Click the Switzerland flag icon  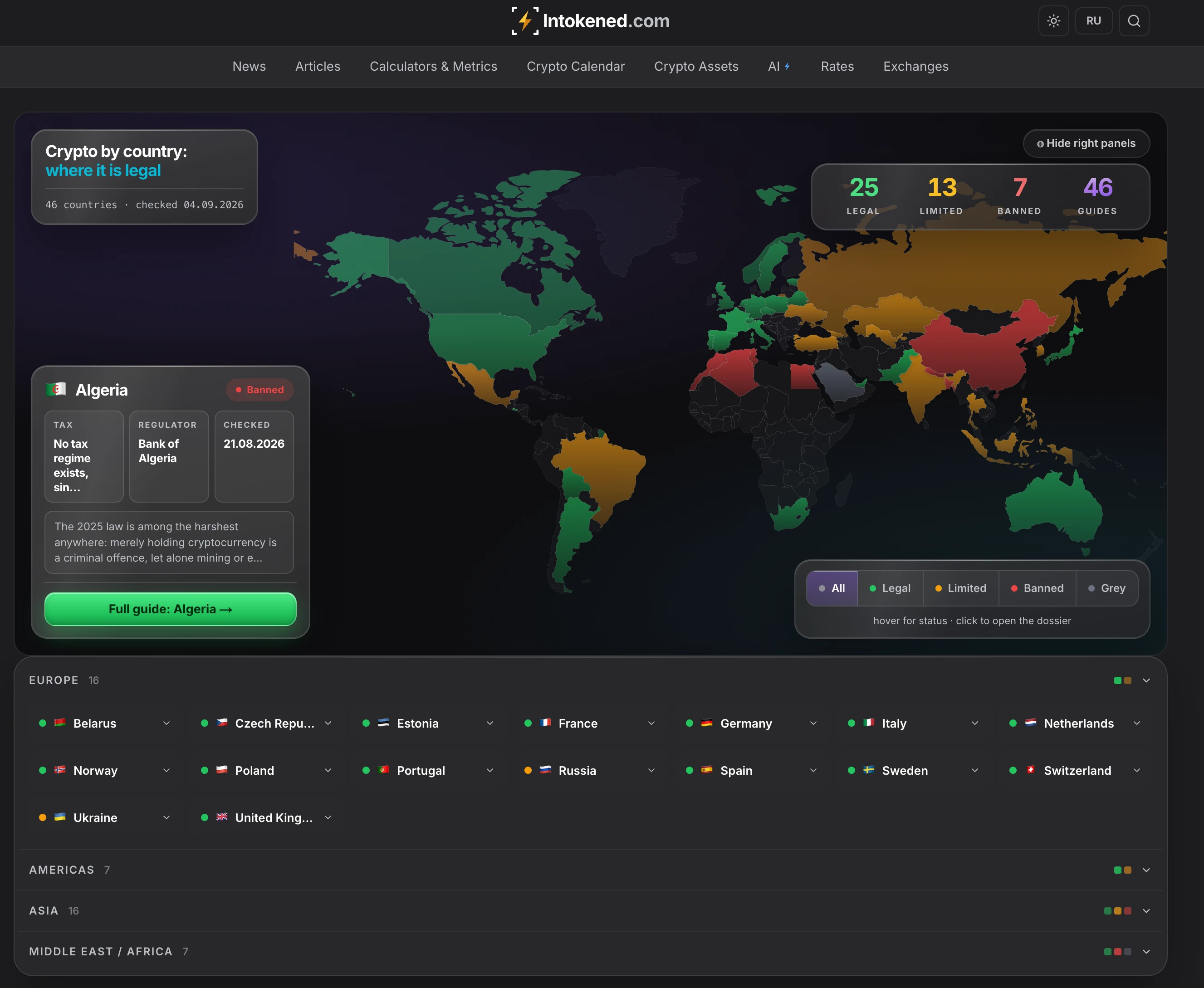[x=1030, y=770]
